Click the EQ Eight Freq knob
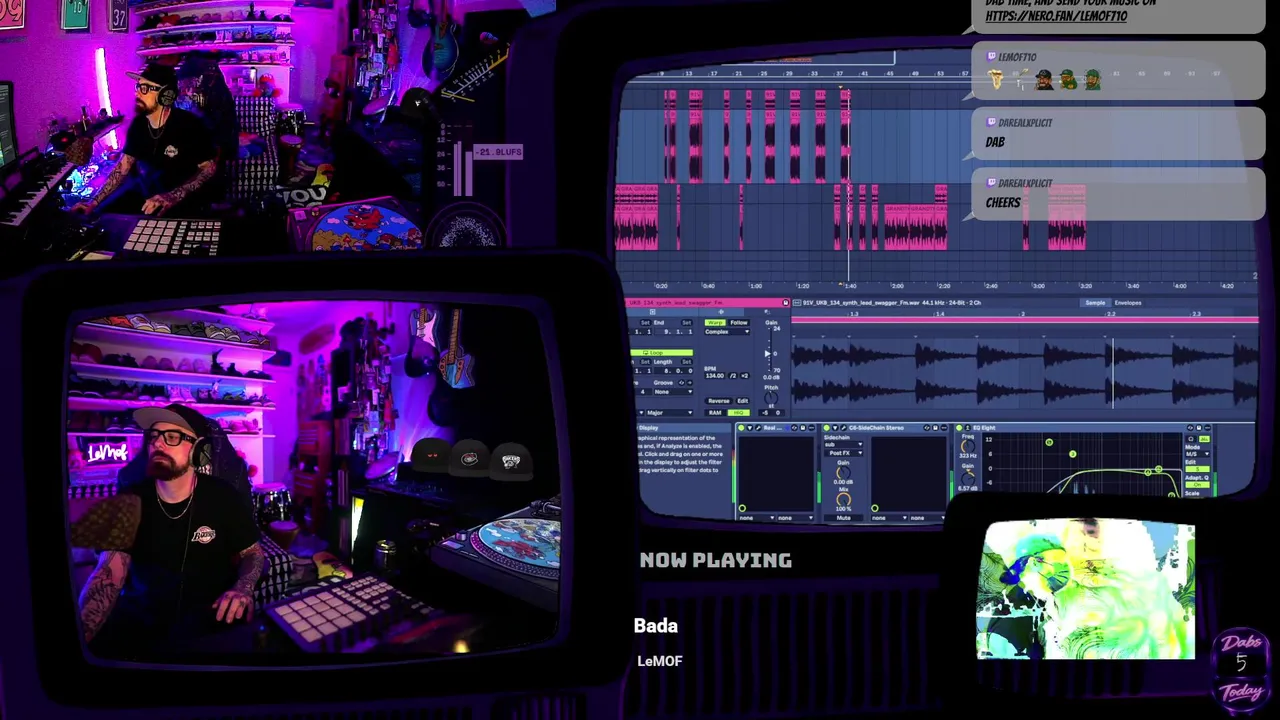This screenshot has width=1280, height=720. [968, 446]
